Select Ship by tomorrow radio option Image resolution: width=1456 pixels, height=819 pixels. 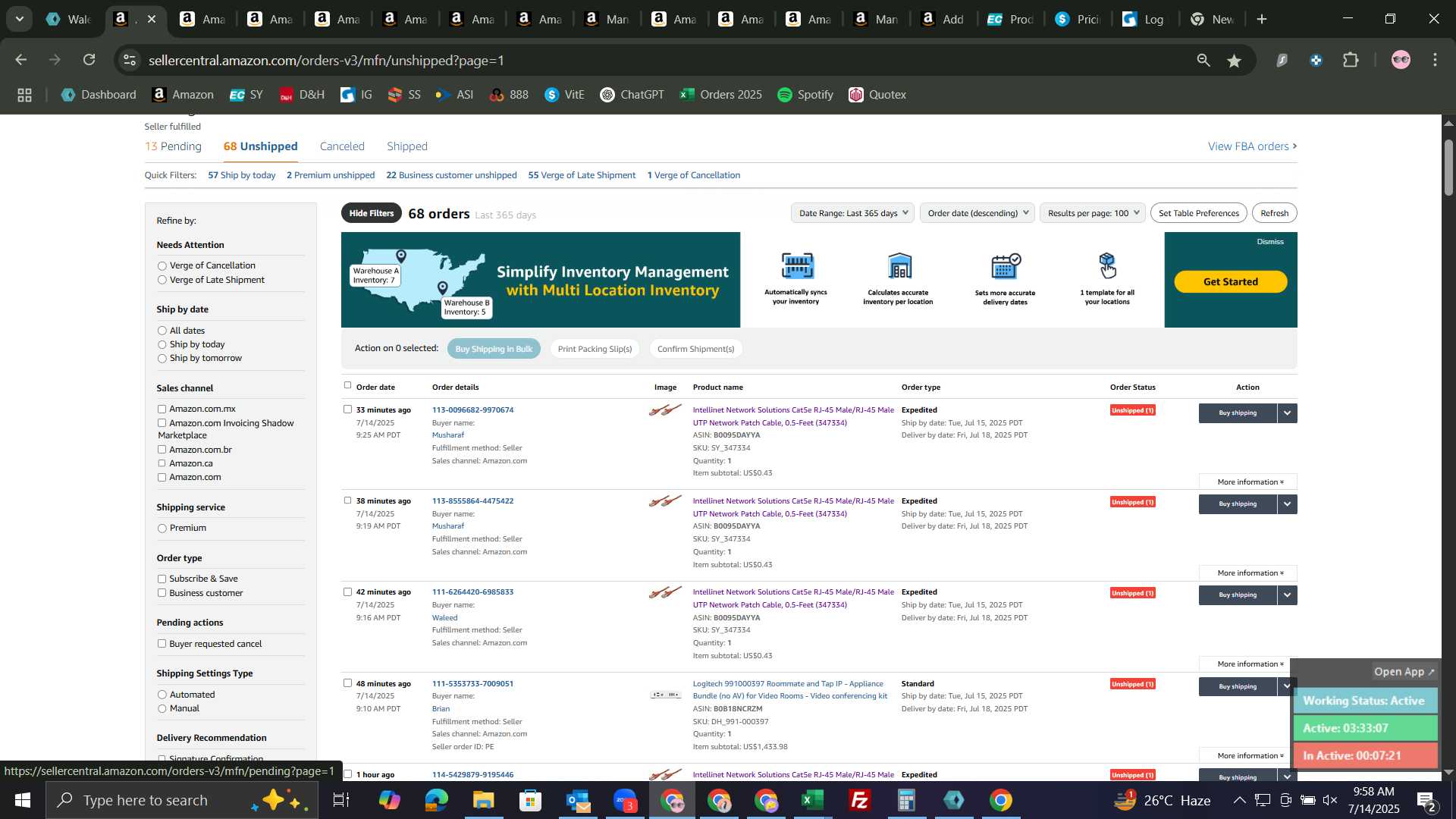coord(162,358)
